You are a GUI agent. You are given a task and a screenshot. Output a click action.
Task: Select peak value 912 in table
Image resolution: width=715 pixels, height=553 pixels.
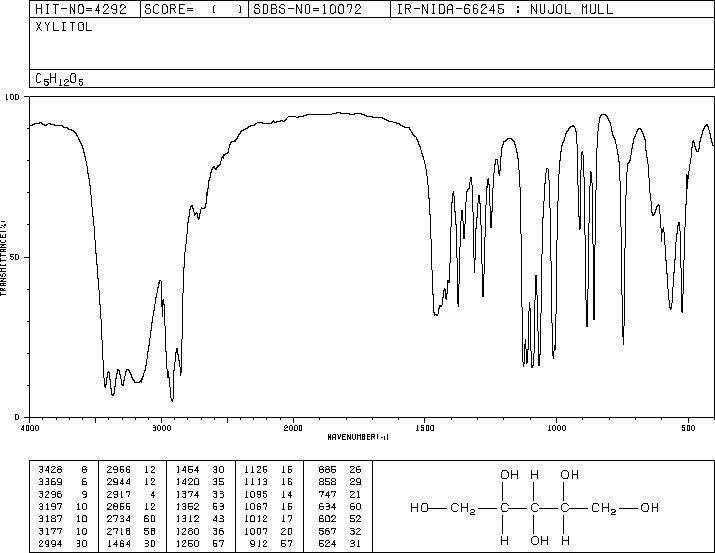click(259, 543)
